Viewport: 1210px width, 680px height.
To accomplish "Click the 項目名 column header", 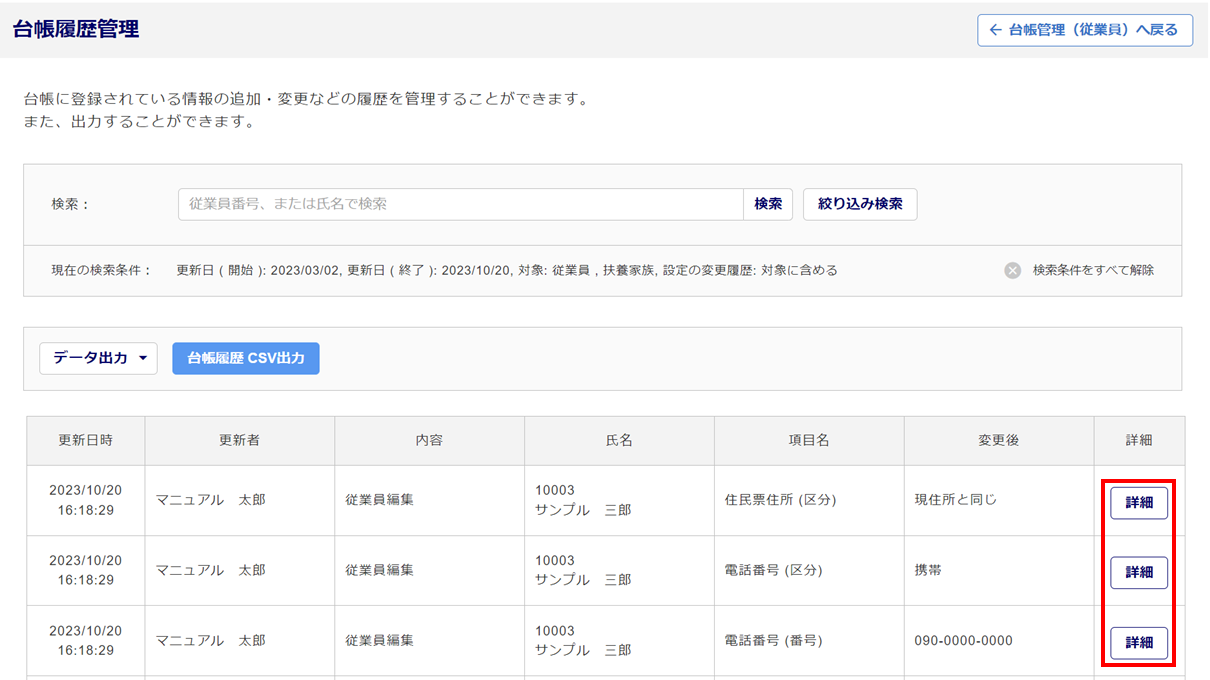I will tap(808, 440).
